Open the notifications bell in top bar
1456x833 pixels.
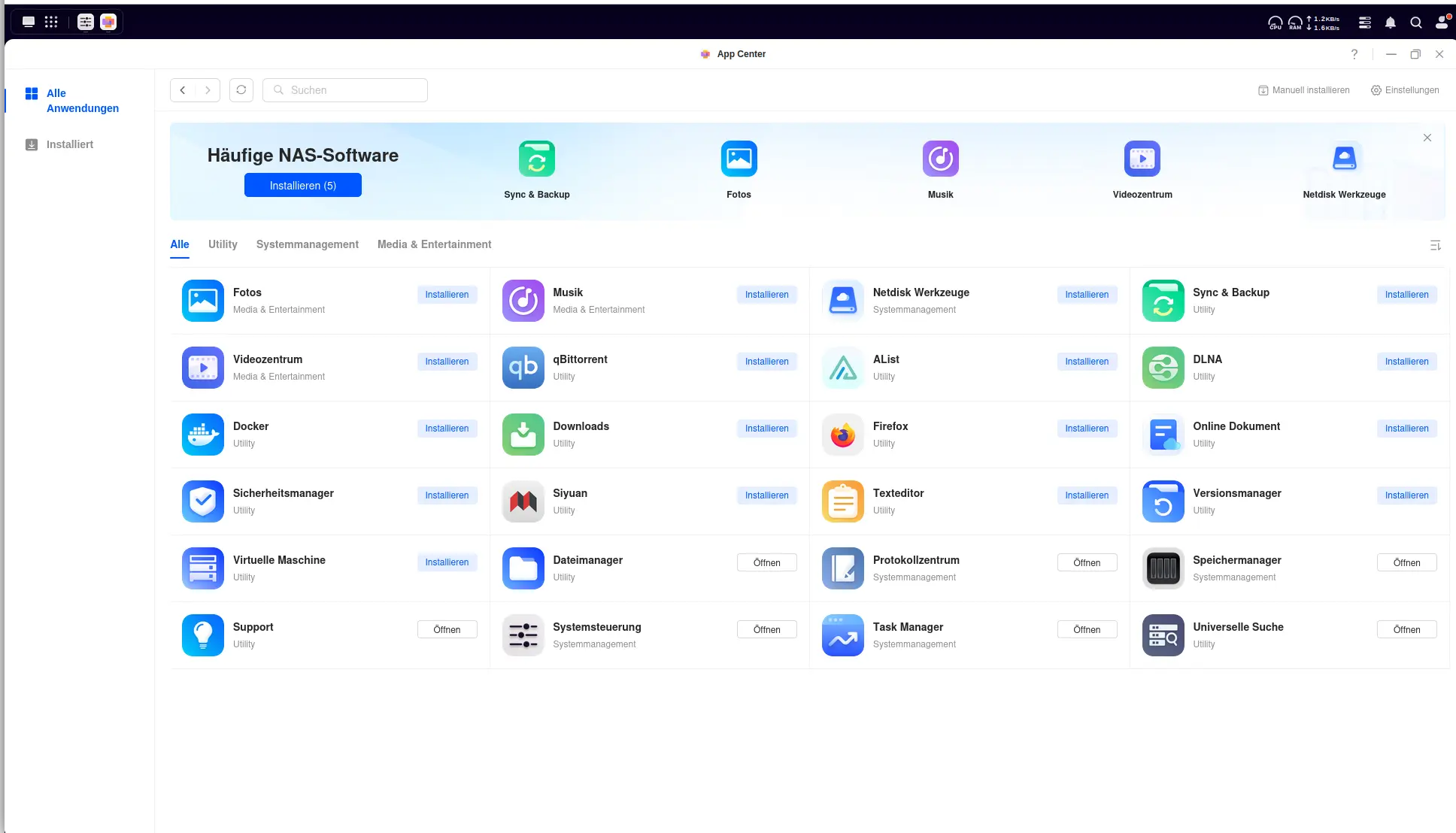pyautogui.click(x=1390, y=23)
